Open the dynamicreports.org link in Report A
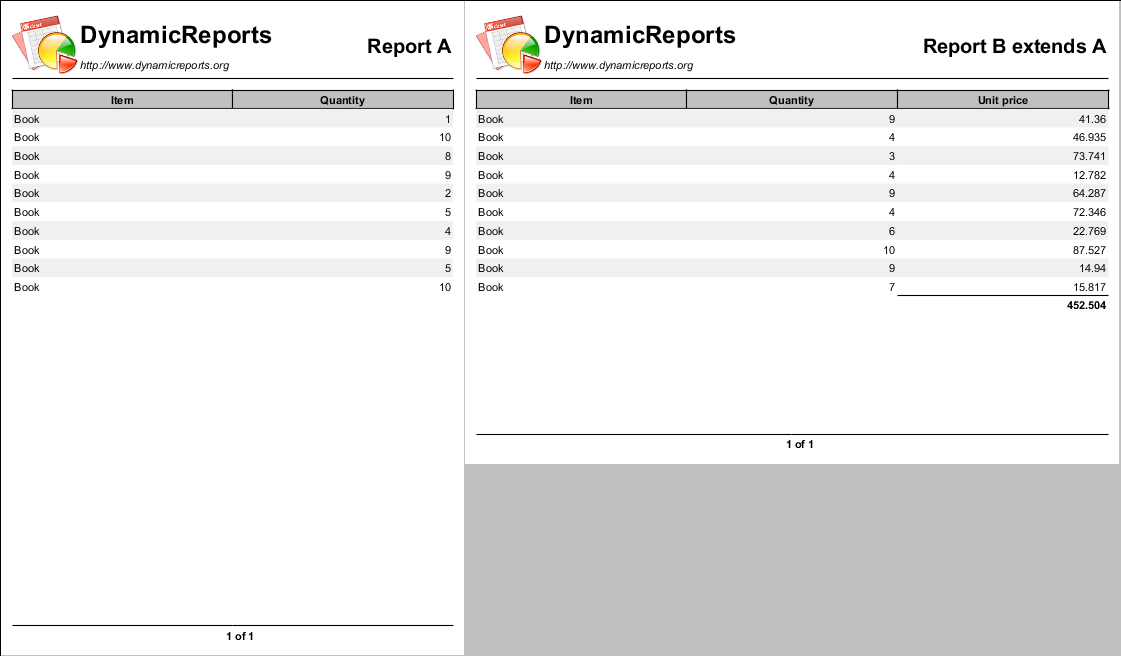The image size is (1121, 656). (x=154, y=65)
